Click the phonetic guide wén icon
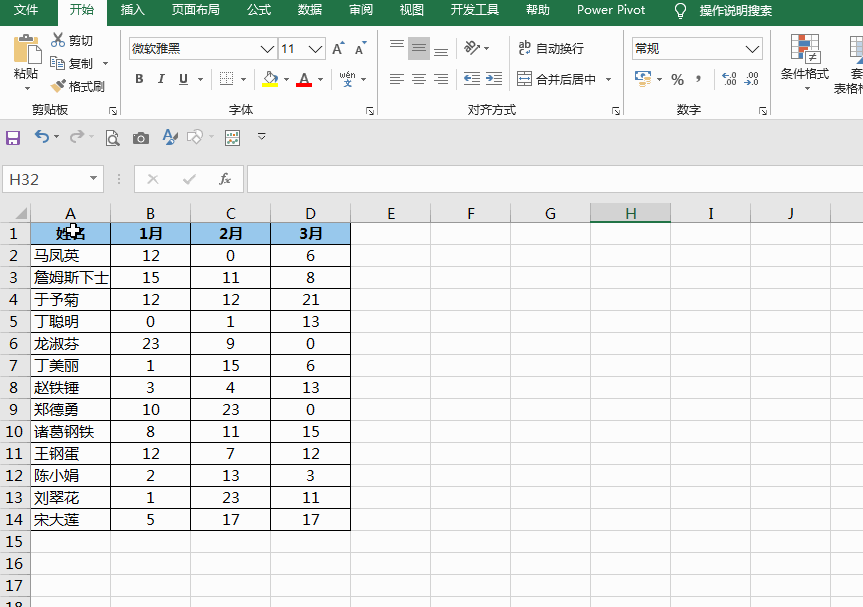The image size is (863, 607). coord(347,79)
